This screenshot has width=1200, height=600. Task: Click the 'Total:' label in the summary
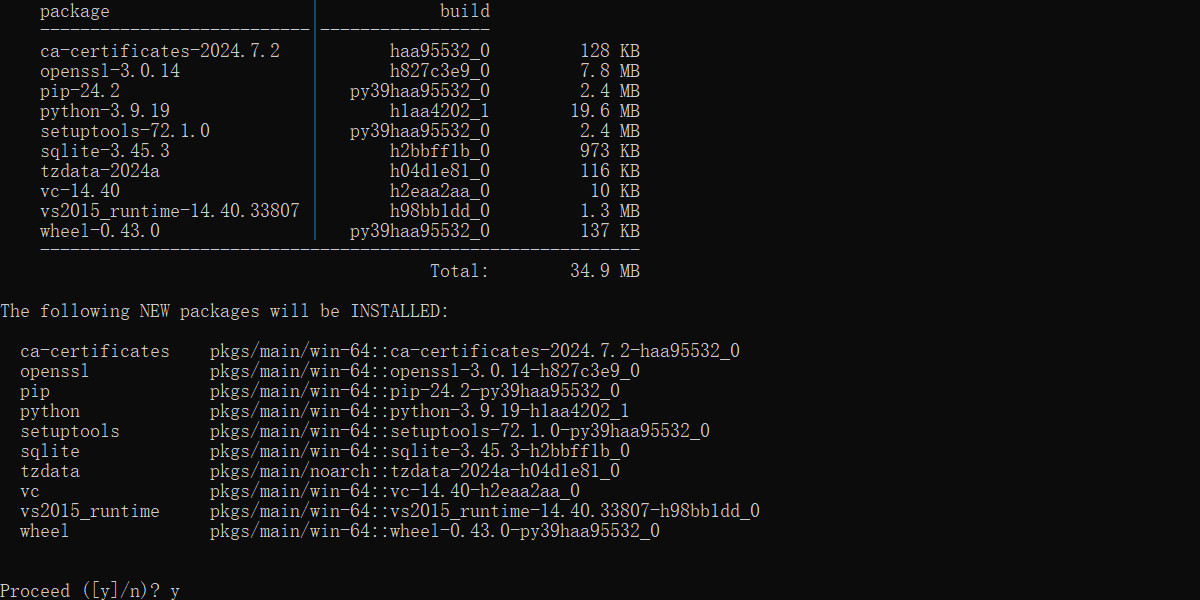point(460,271)
